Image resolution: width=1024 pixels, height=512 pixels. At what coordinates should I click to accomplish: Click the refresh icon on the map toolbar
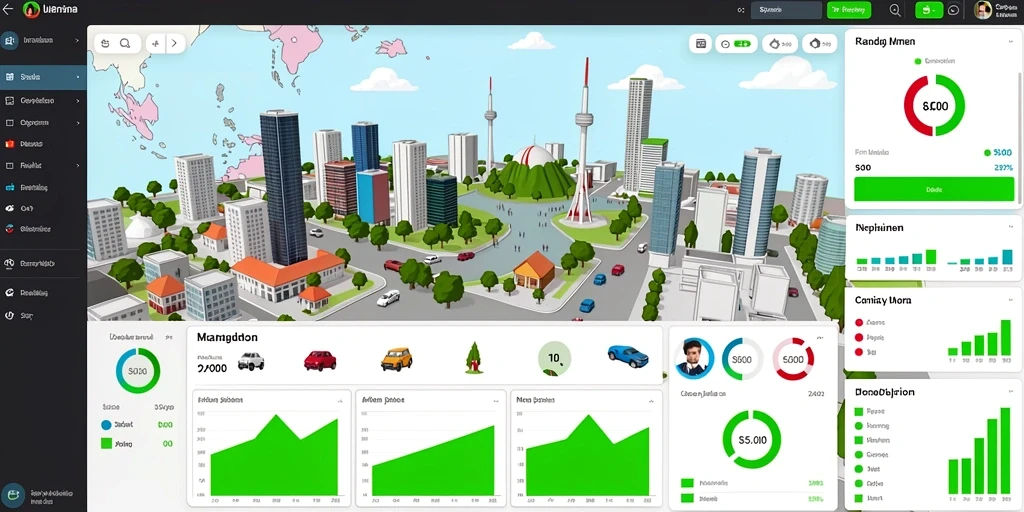click(106, 44)
